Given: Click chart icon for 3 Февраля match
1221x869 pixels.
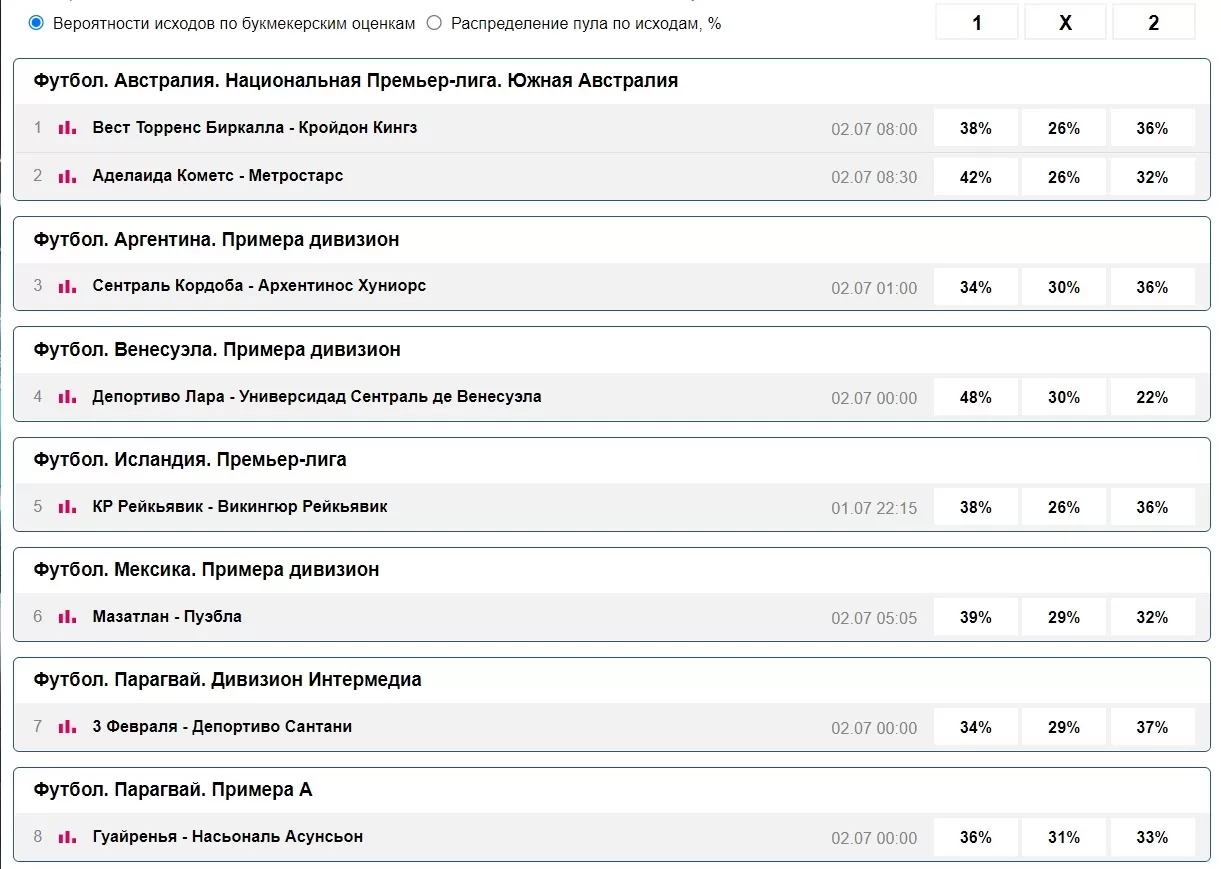Looking at the screenshot, I should click(x=66, y=726).
